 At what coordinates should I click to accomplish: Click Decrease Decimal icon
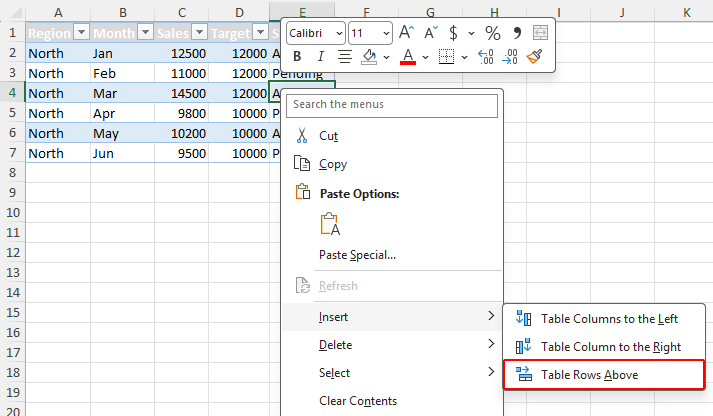pyautogui.click(x=510, y=57)
